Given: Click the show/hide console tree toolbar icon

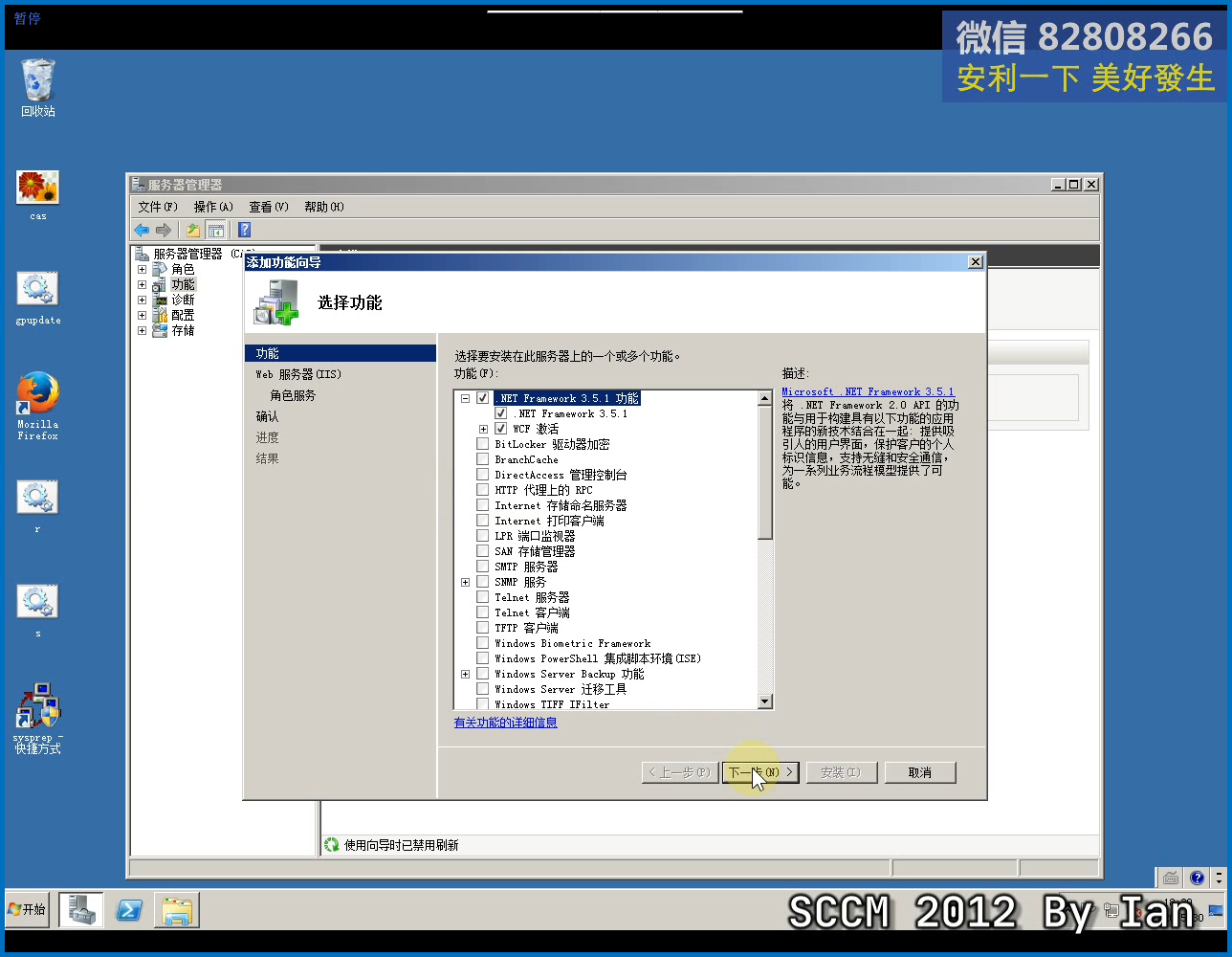Looking at the screenshot, I should [x=216, y=230].
